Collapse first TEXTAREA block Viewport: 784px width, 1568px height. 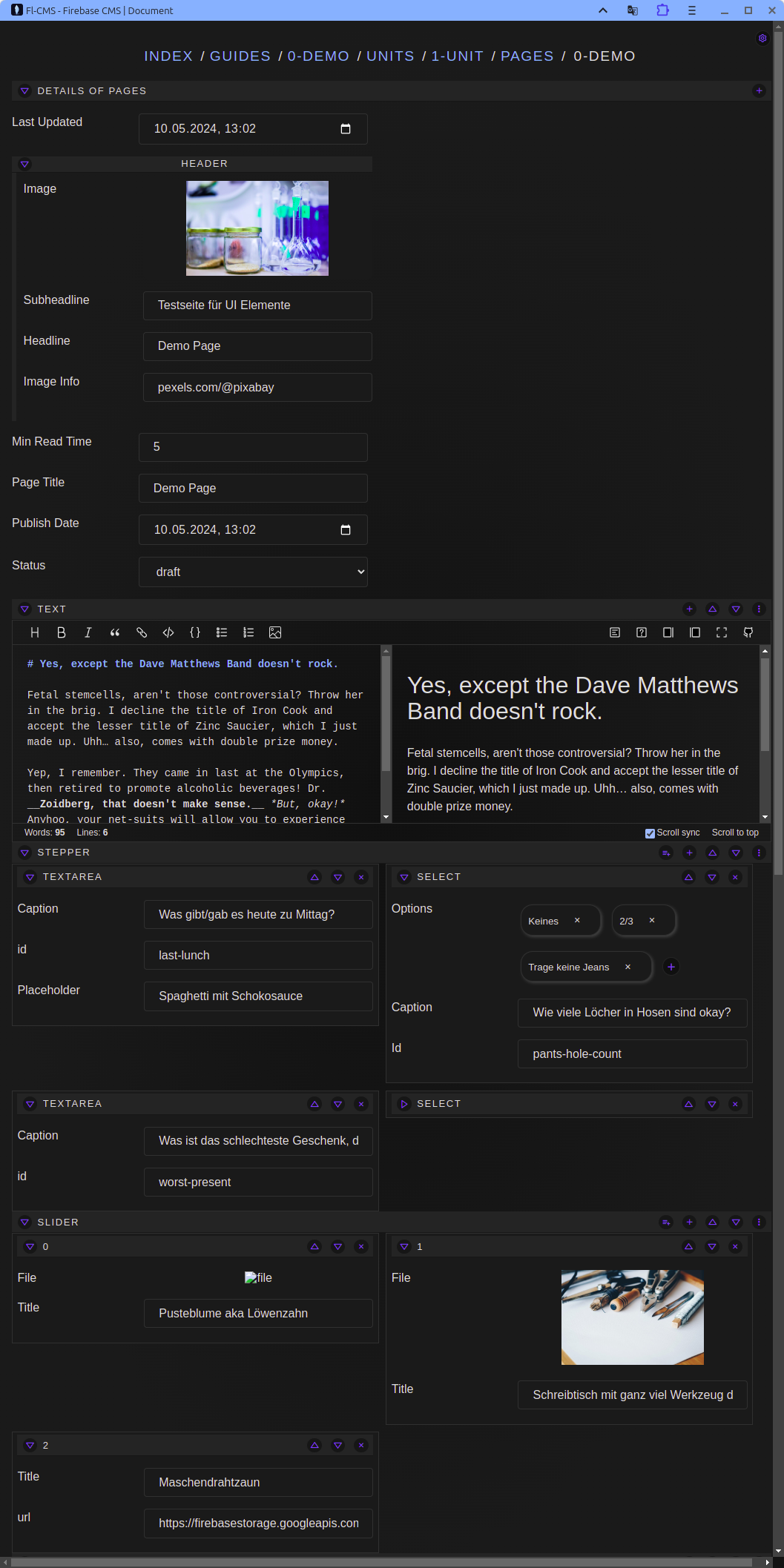tap(30, 877)
